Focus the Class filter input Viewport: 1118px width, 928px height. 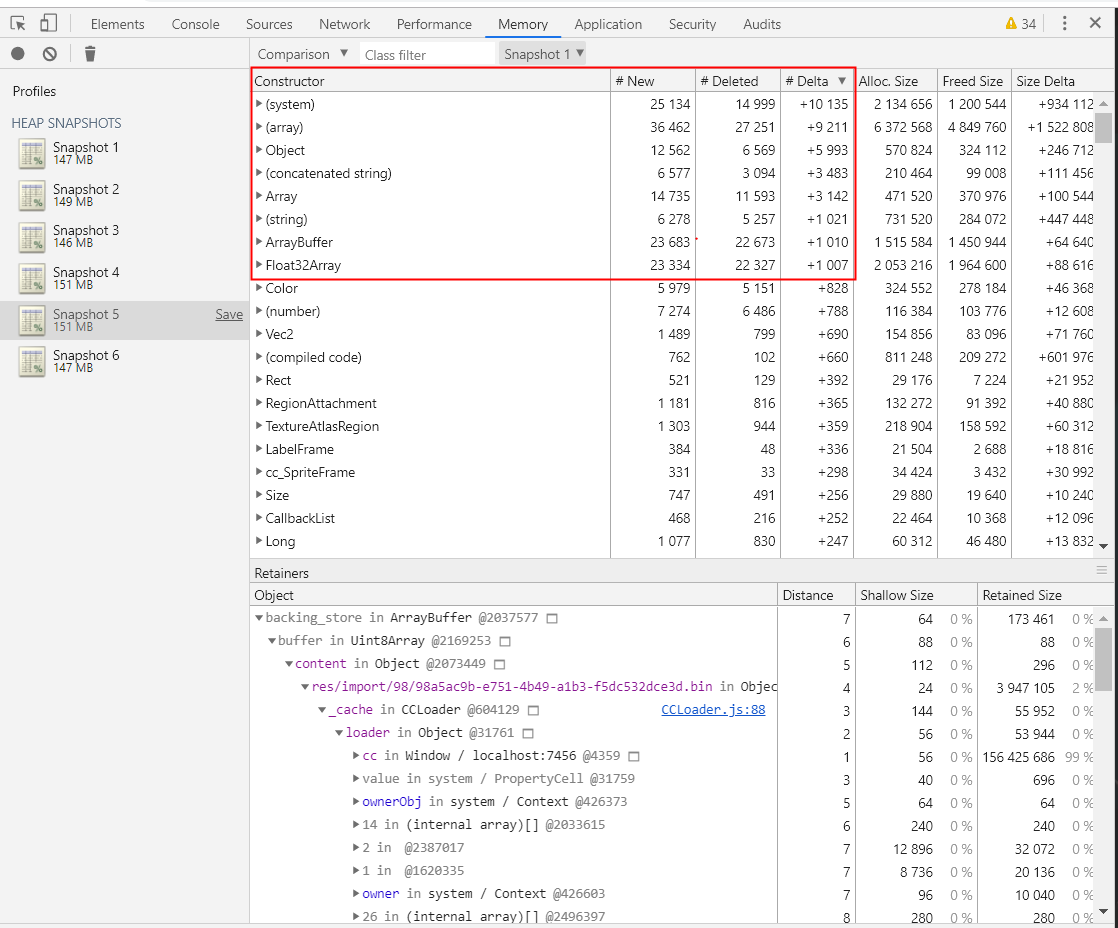tap(426, 55)
